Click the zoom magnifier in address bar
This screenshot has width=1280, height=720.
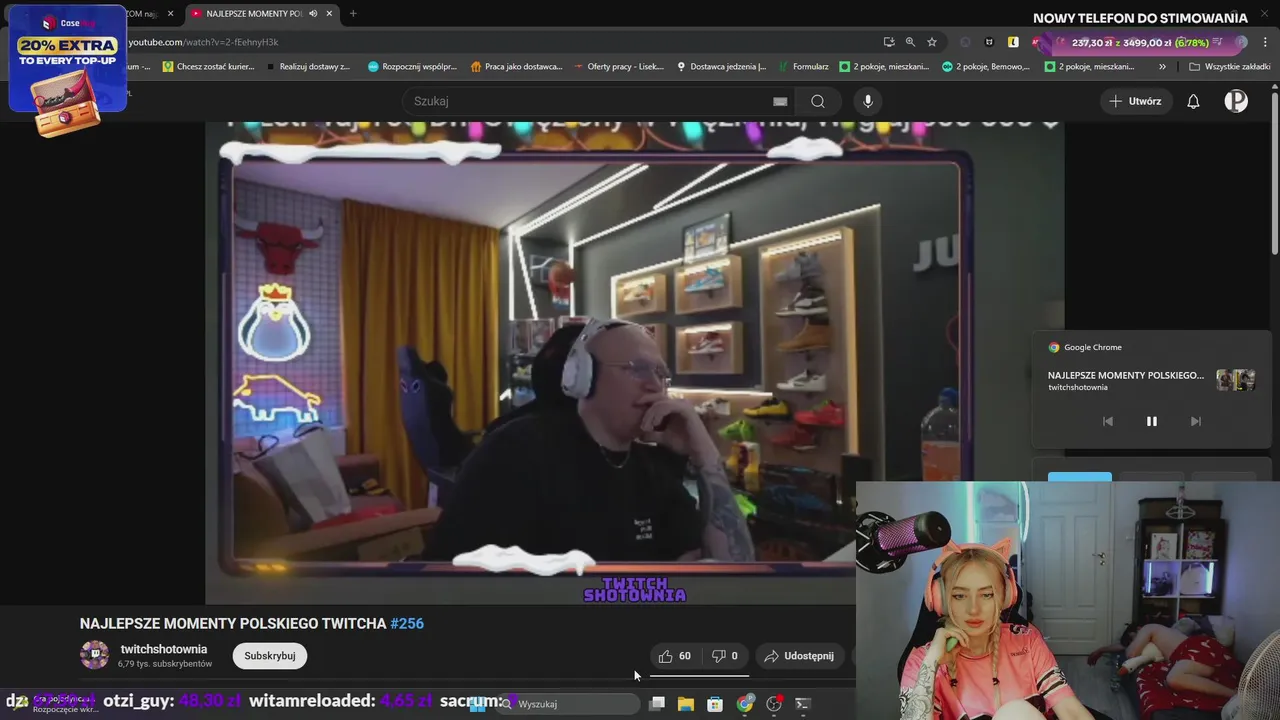pyautogui.click(x=910, y=42)
